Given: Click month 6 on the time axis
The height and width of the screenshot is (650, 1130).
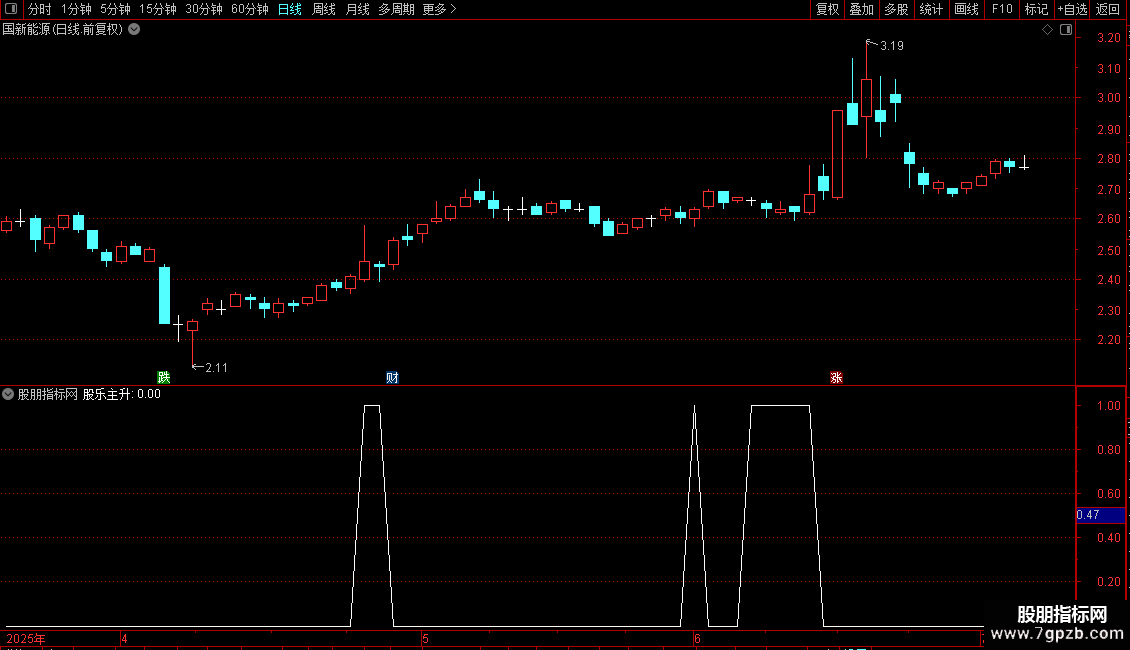Looking at the screenshot, I should click(697, 639).
